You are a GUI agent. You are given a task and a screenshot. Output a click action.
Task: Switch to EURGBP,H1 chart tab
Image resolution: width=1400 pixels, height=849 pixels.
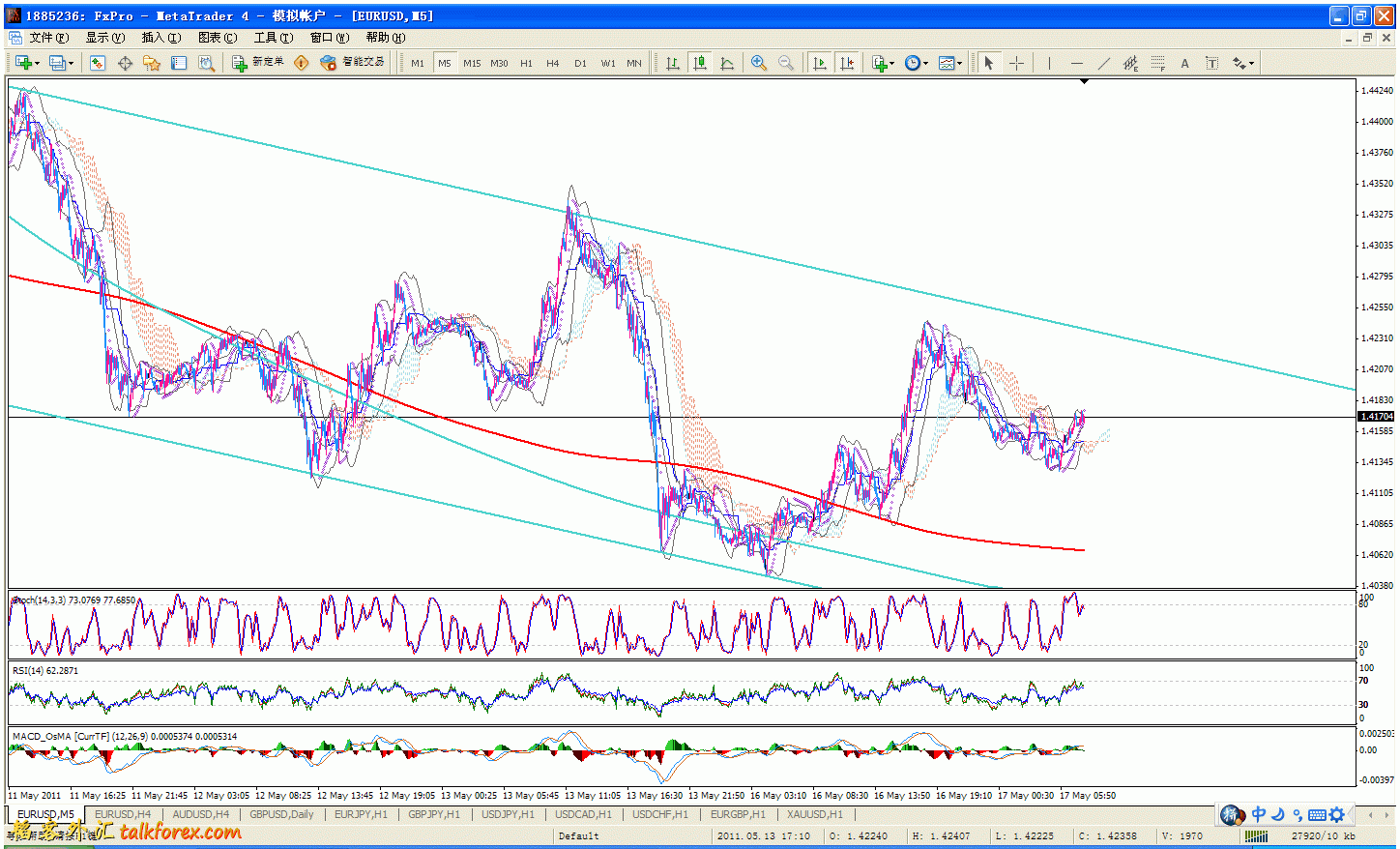coord(737,814)
